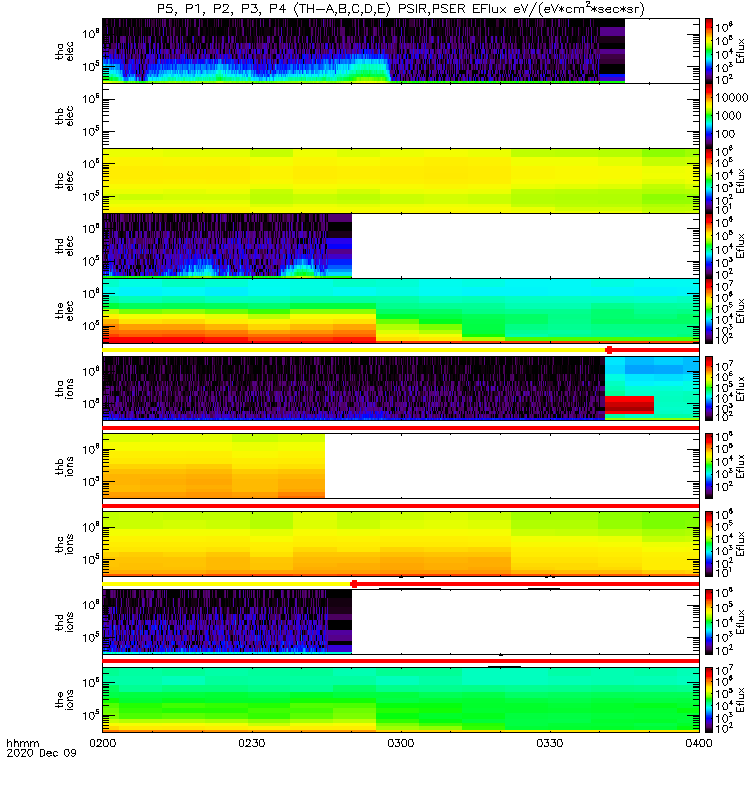Viewport: 750px width, 800px height.
Task: Click the 'thb elec' panel label
Action: 64,116
